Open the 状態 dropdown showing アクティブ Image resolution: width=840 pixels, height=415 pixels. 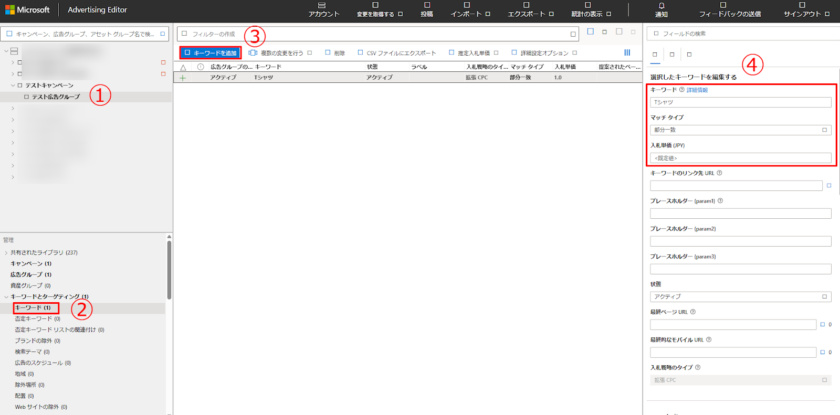click(740, 296)
